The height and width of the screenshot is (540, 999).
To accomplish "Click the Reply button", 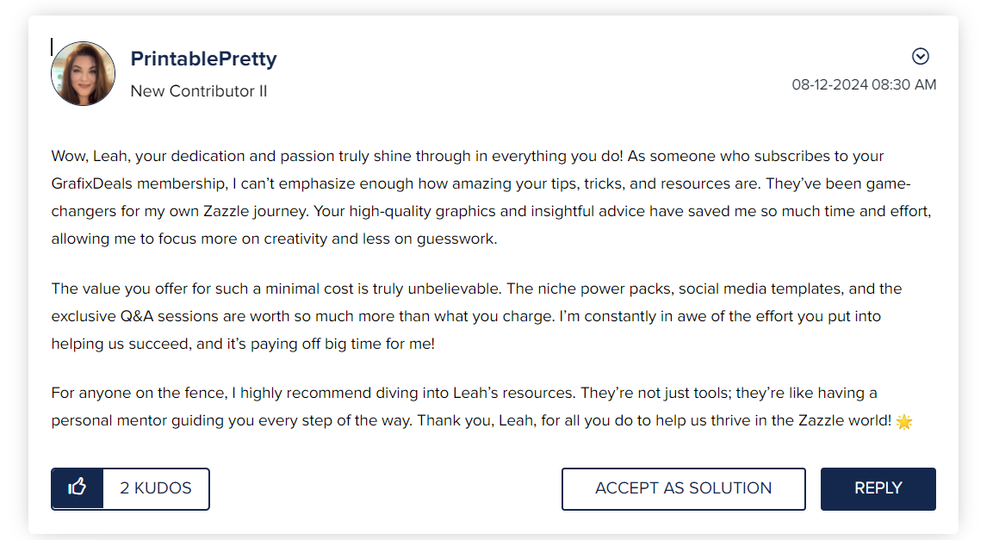I will pos(878,488).
